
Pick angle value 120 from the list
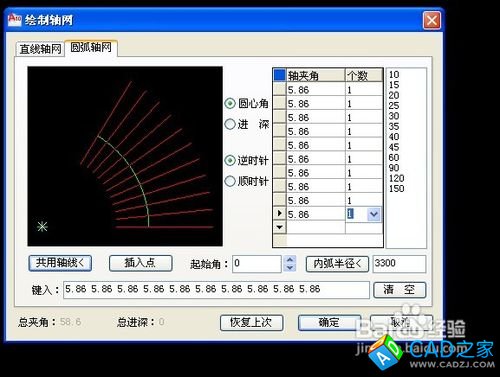(x=397, y=178)
